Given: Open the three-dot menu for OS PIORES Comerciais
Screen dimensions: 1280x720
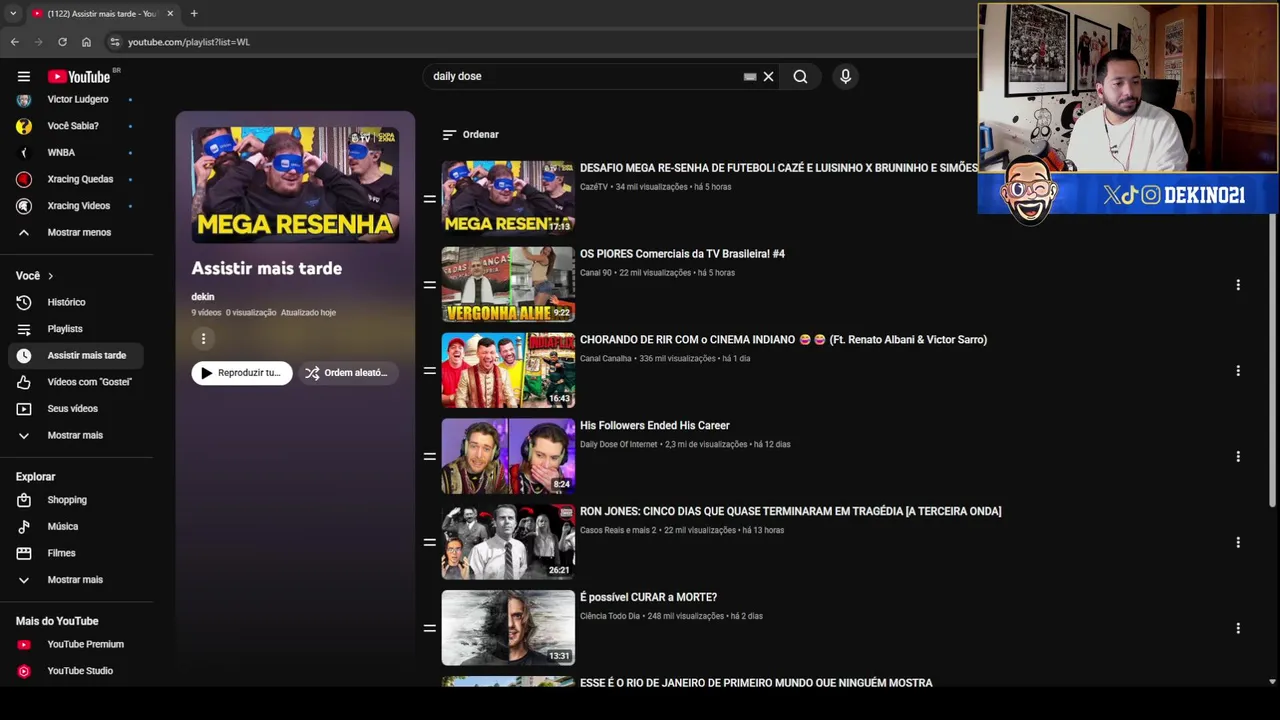Looking at the screenshot, I should [1238, 285].
